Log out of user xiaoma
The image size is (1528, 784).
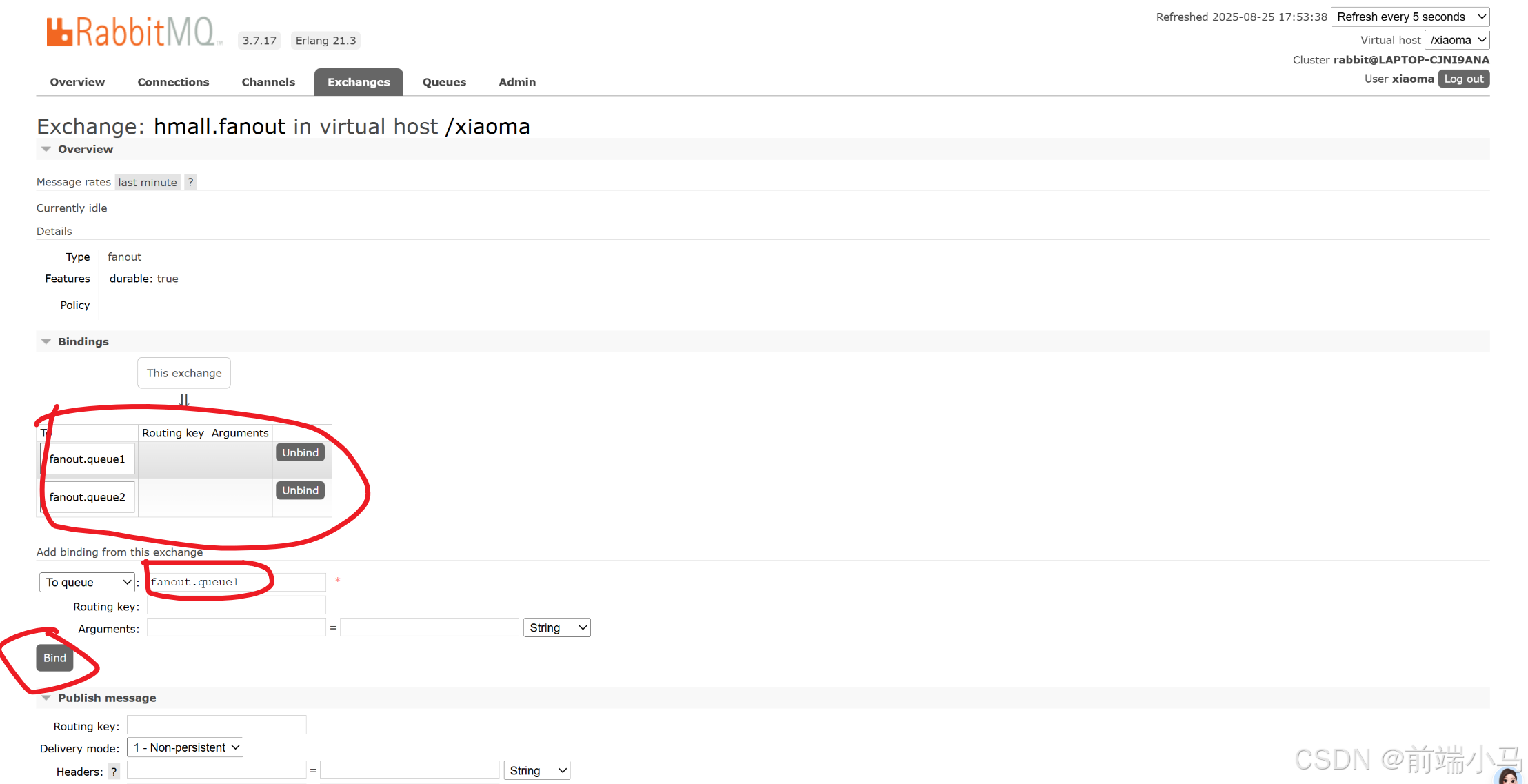(1463, 79)
